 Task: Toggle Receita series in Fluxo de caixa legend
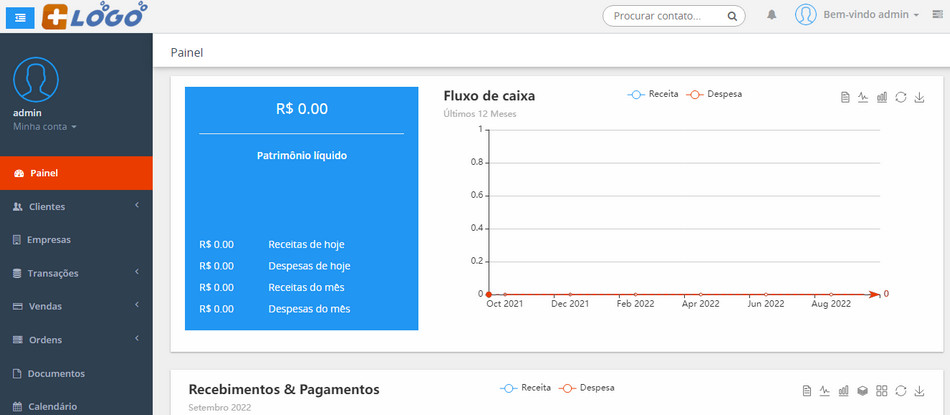653,95
